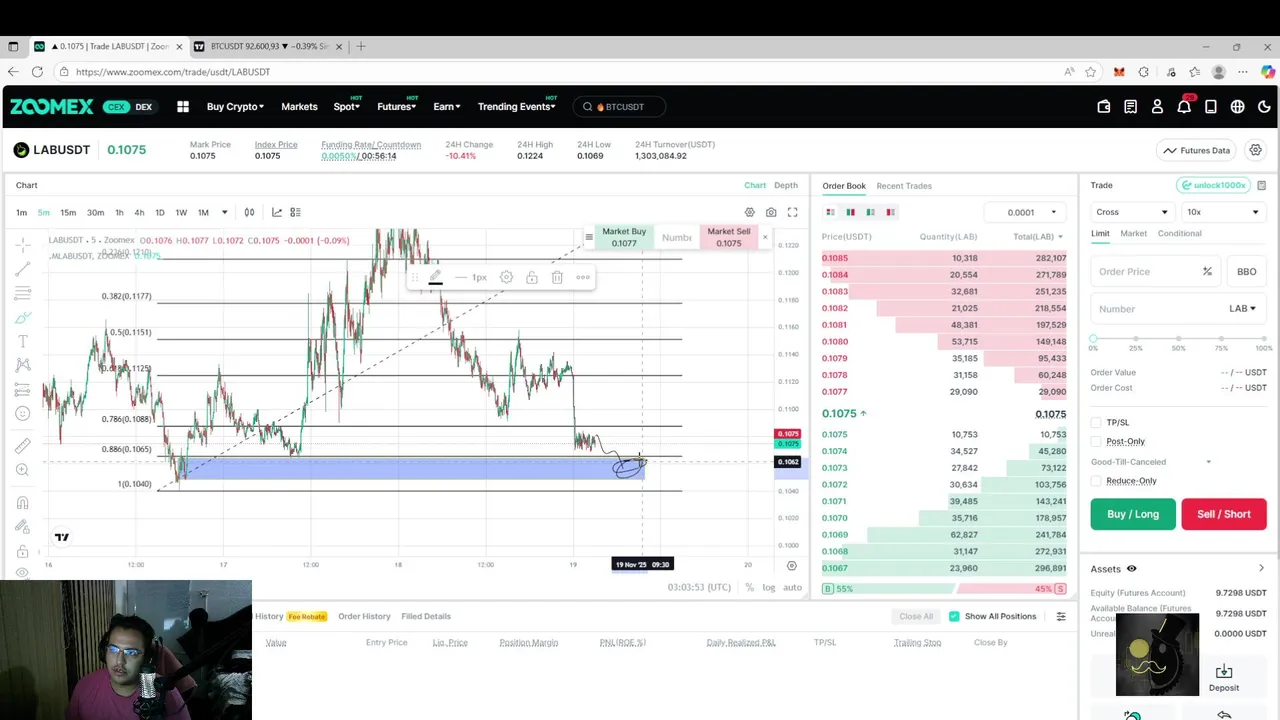Toggle Assets balance visibility eye

(x=1131, y=569)
